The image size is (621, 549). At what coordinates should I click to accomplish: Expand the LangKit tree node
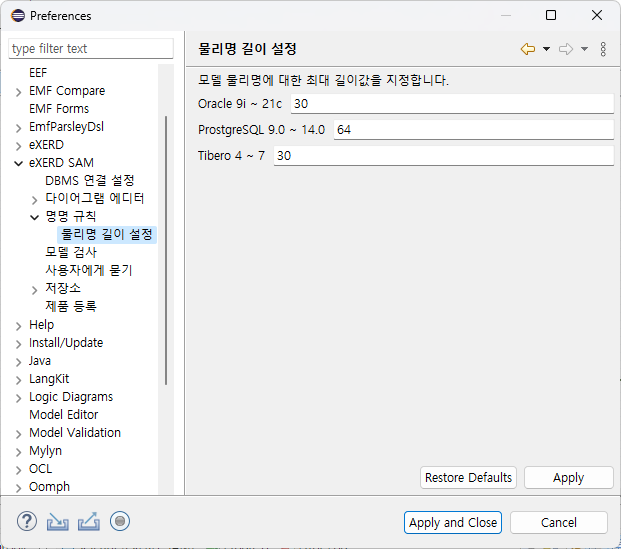[18, 380]
